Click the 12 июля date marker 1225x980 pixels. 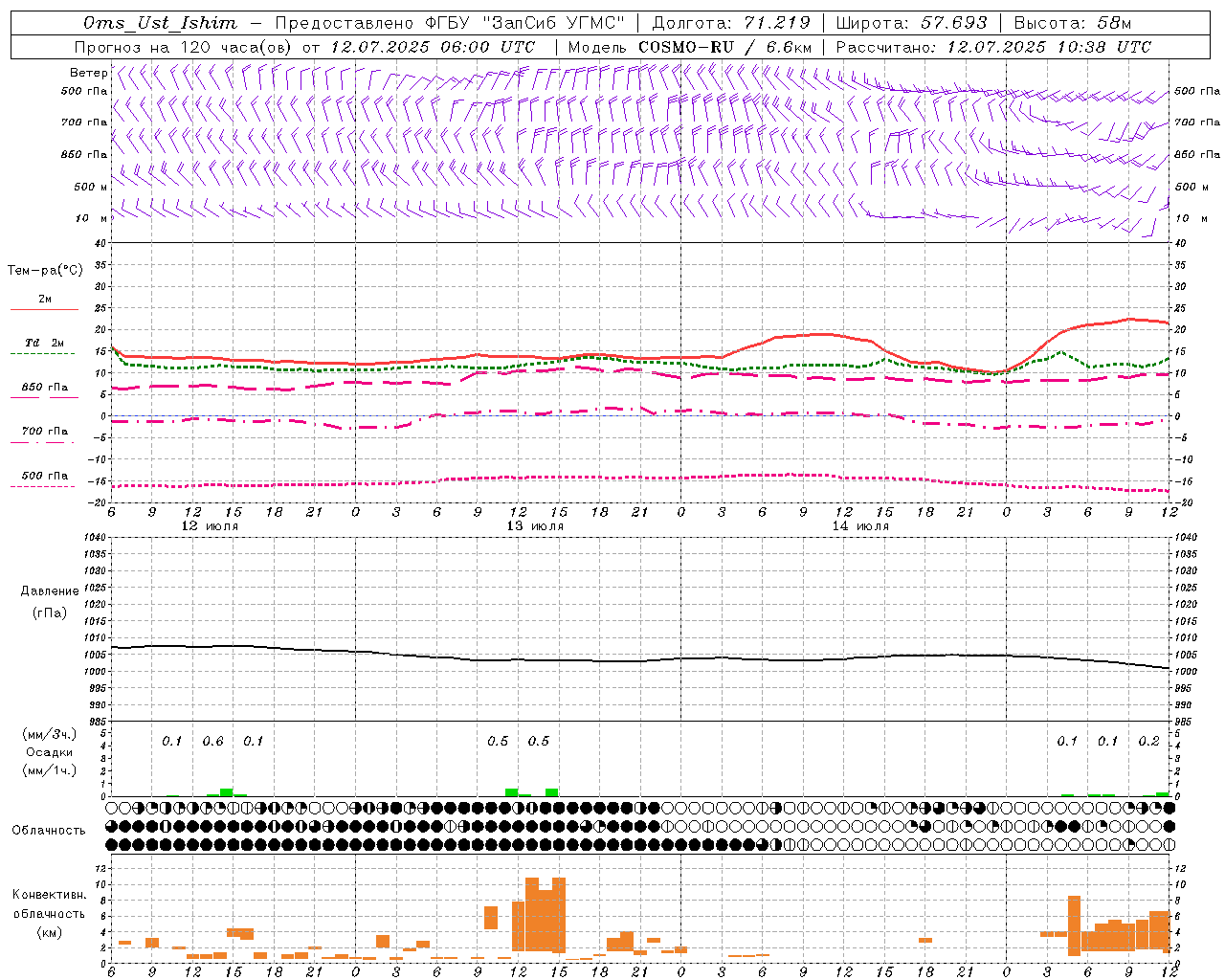(210, 526)
